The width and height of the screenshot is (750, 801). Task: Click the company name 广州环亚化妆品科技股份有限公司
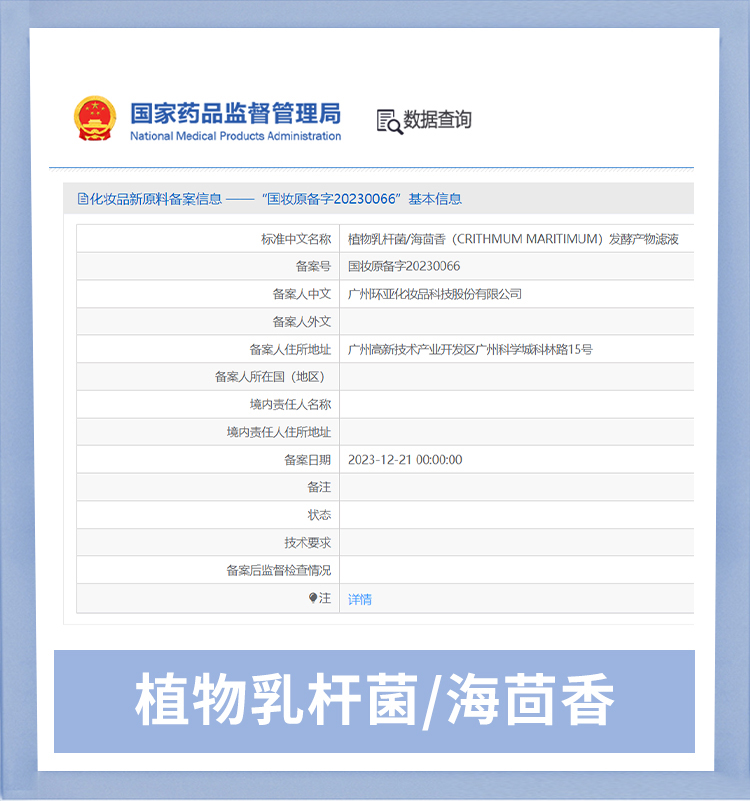(435, 294)
